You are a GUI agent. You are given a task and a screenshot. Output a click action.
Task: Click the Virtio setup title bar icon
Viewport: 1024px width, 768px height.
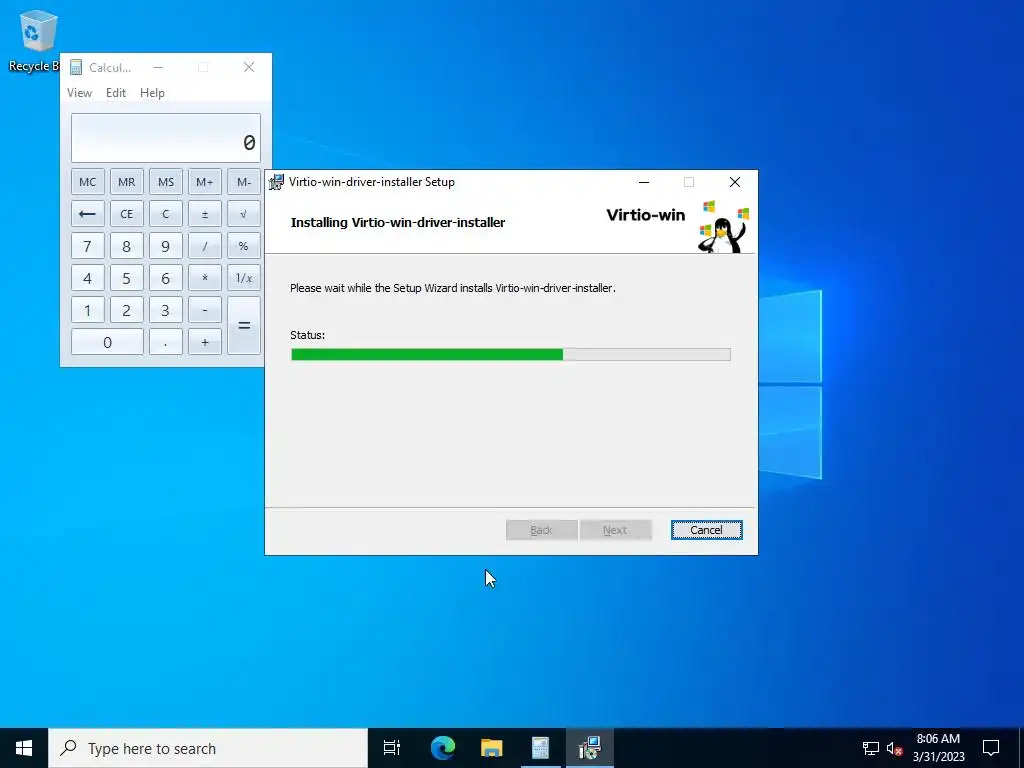(x=276, y=182)
